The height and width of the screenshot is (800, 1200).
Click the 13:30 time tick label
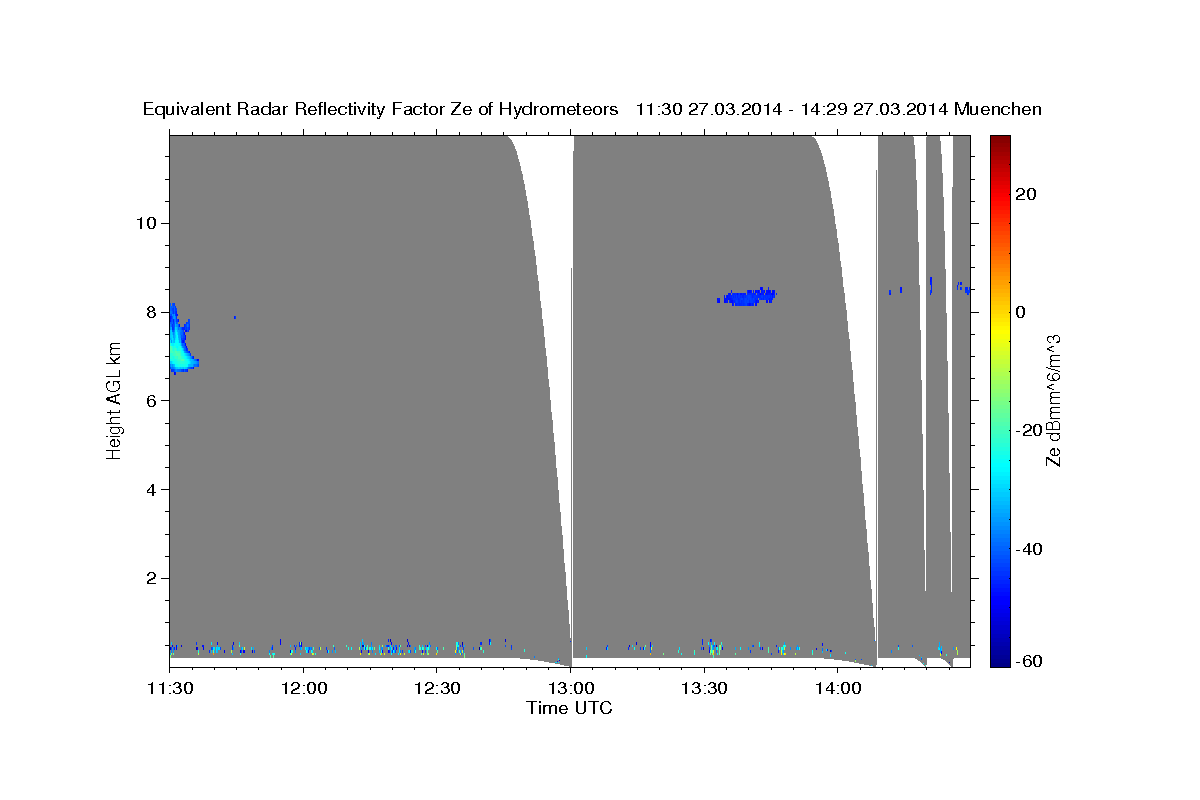(703, 688)
